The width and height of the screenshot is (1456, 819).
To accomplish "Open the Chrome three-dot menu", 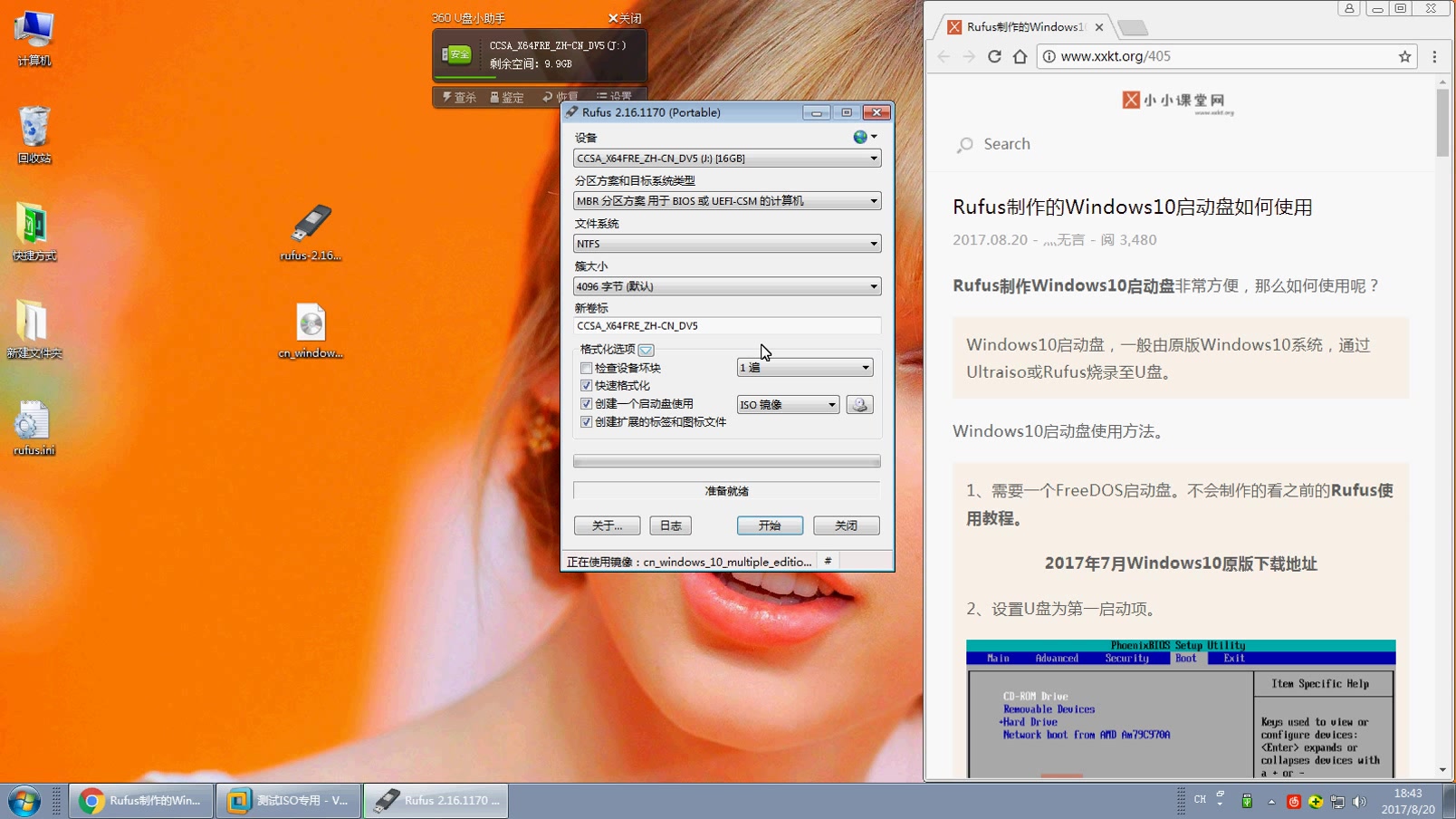I will pos(1434,56).
